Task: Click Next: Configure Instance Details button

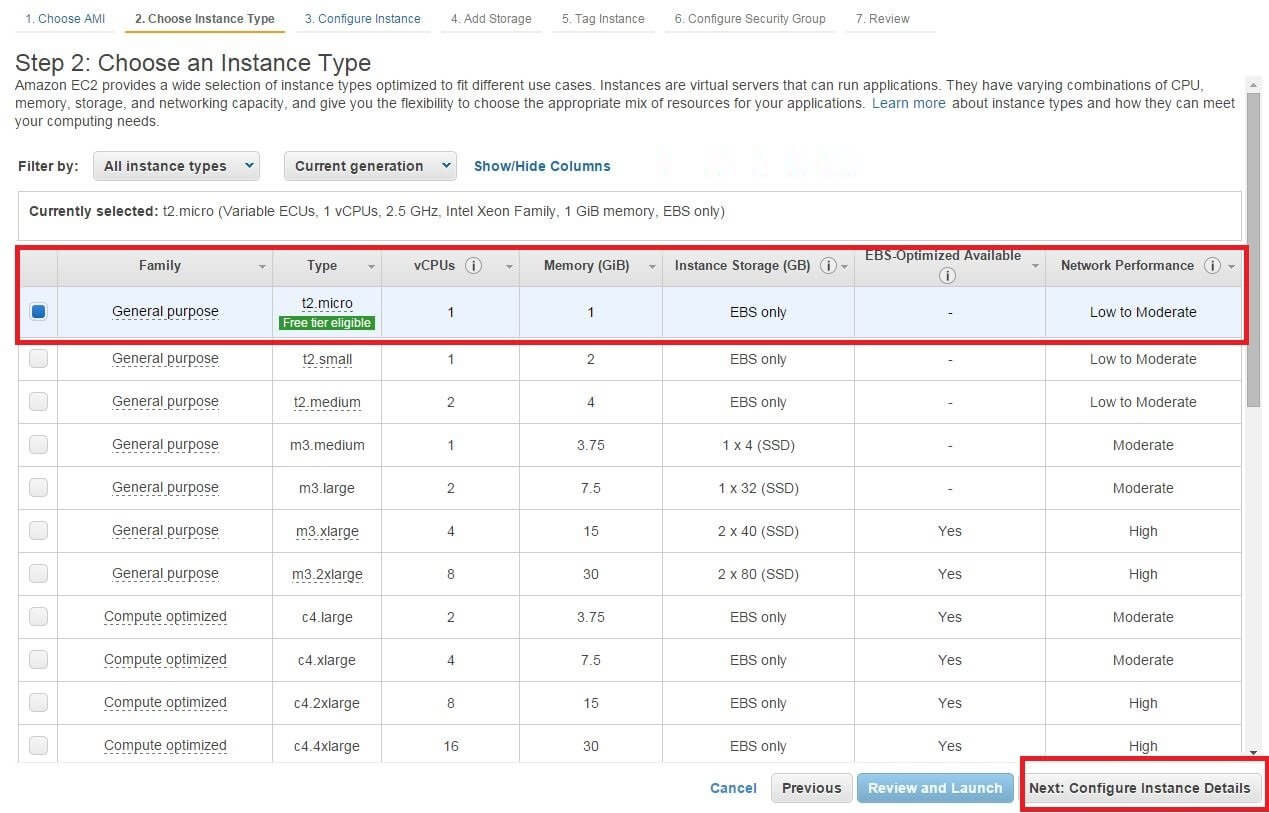Action: (x=1140, y=788)
